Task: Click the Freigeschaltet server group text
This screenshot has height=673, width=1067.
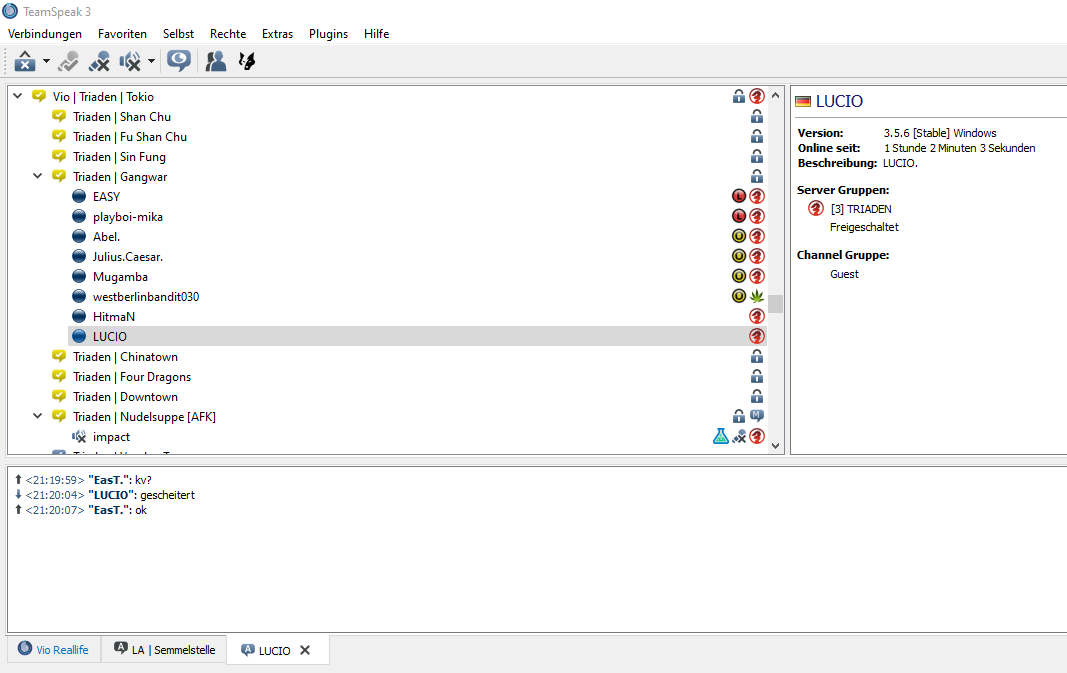Action: point(864,227)
